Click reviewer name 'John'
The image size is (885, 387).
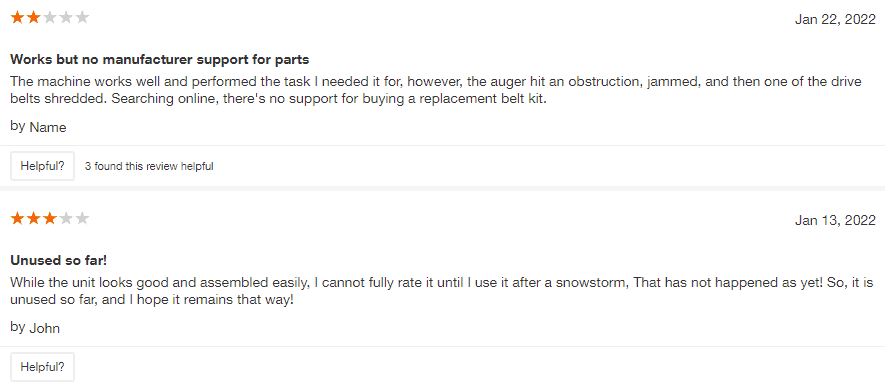pyautogui.click(x=45, y=328)
